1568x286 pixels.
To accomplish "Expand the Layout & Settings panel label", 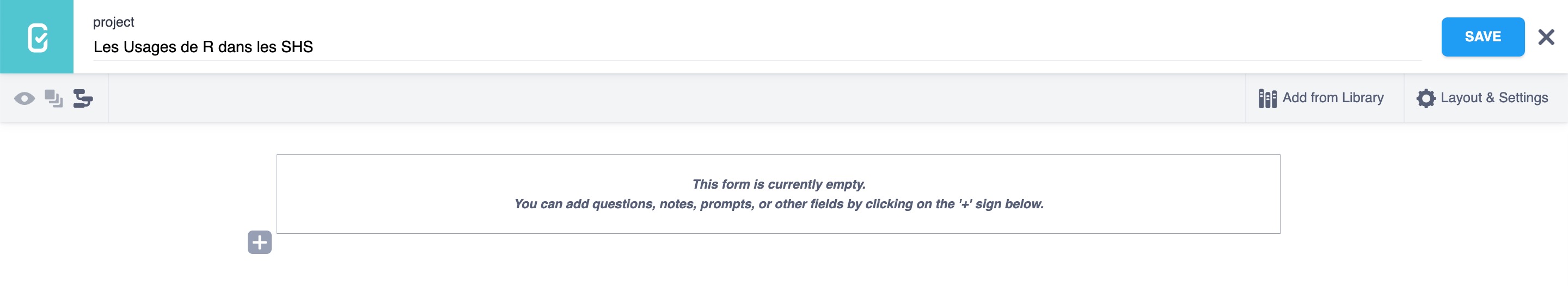I will (1494, 98).
